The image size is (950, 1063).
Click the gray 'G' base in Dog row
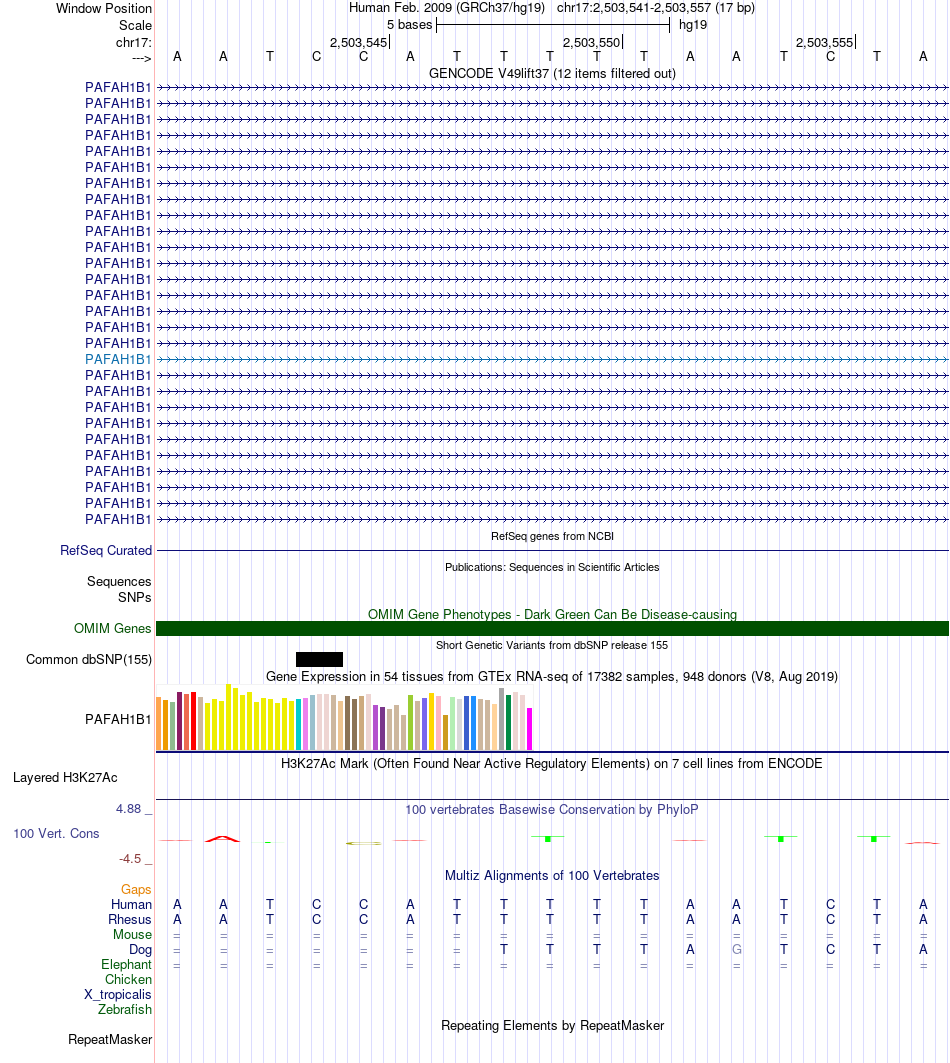[x=736, y=949]
